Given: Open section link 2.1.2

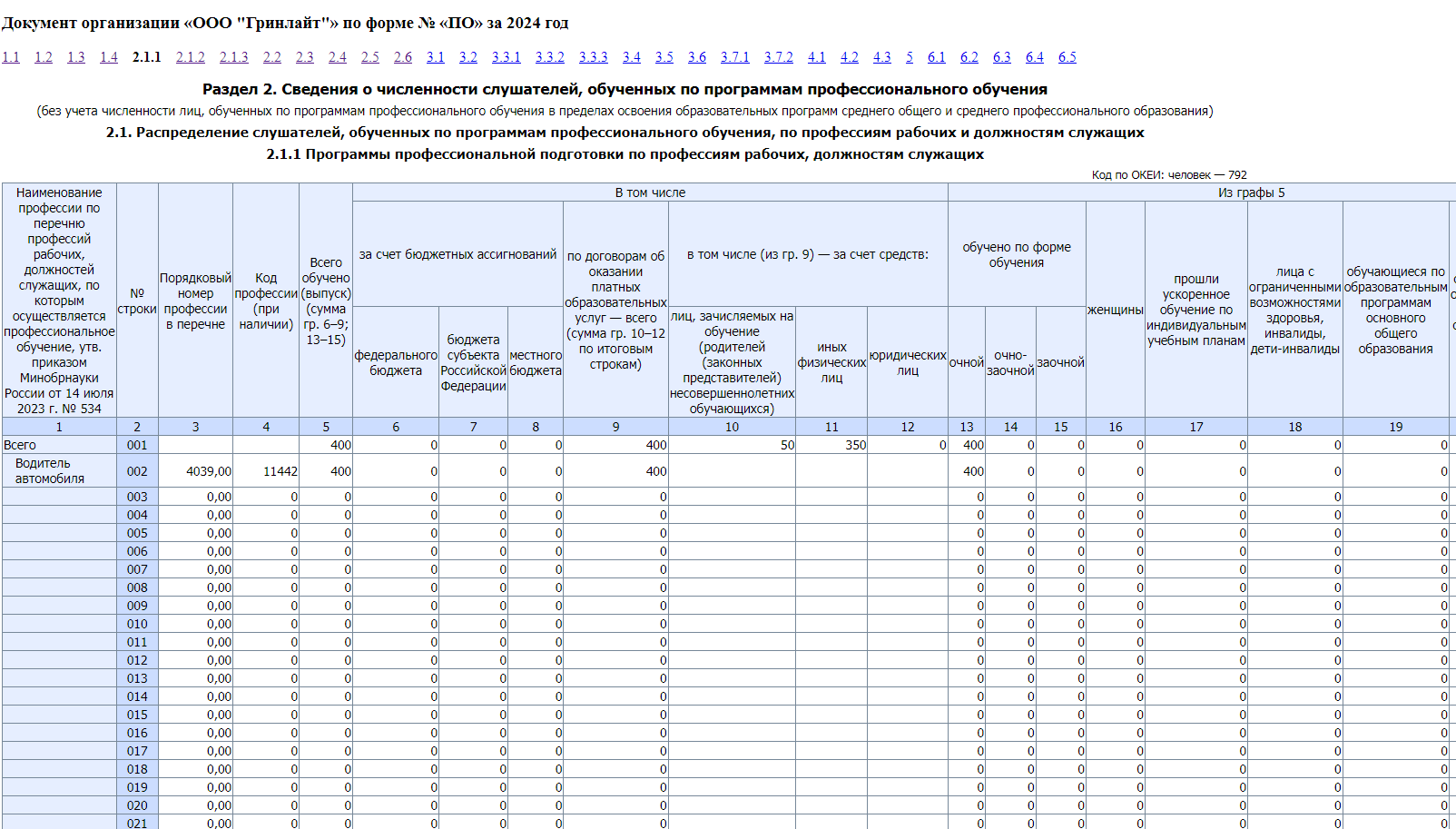Looking at the screenshot, I should click(191, 57).
